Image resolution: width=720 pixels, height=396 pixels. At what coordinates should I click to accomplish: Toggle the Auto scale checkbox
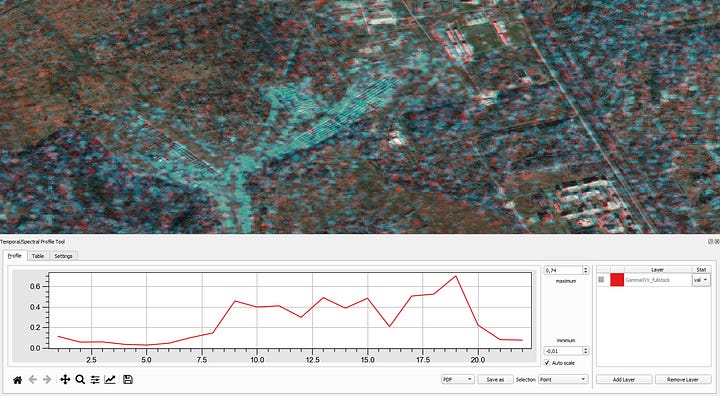click(x=547, y=363)
